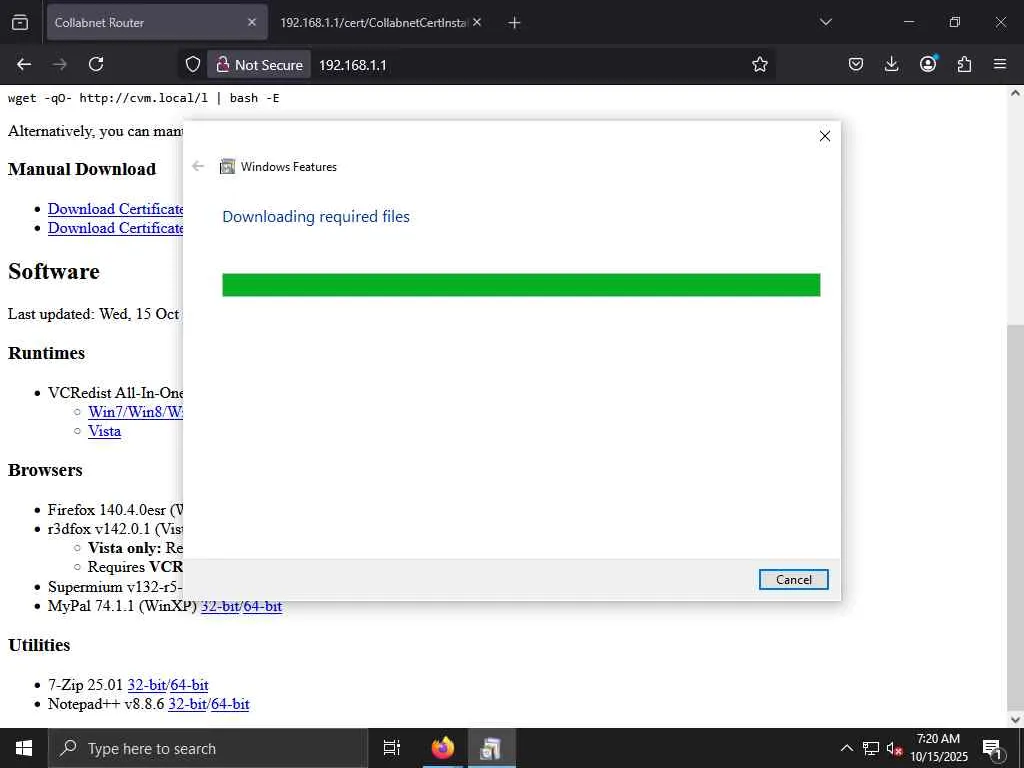Go back one page in Firefox
This screenshot has width=1024, height=768.
24,64
